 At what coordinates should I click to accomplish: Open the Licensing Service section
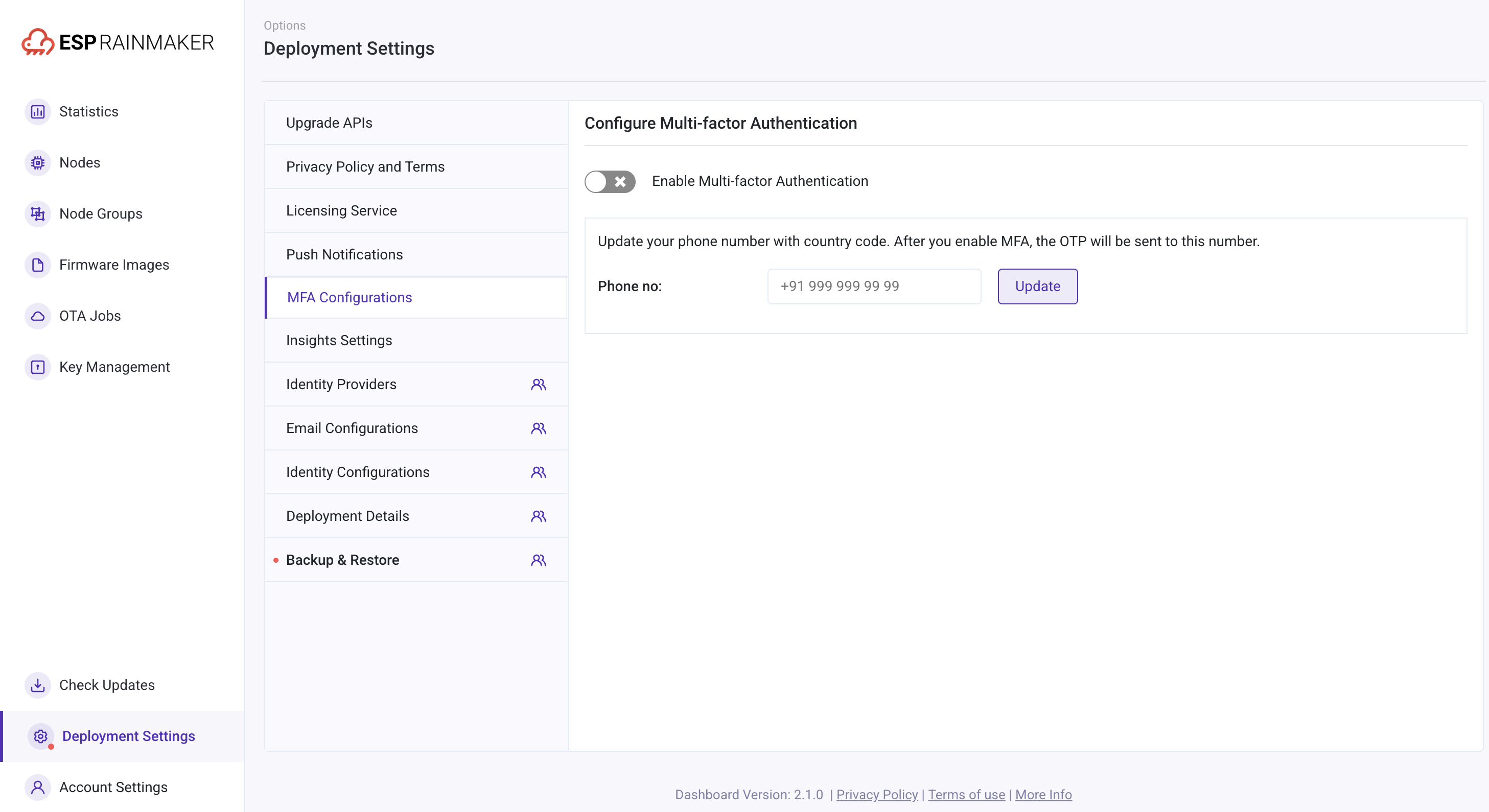pos(341,211)
